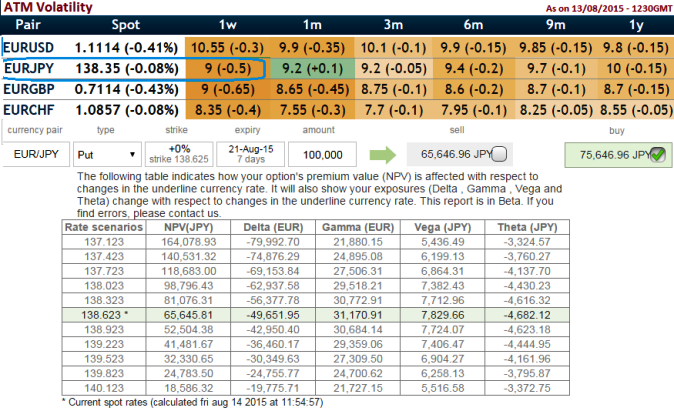Click the Pair column header
Screen dimensions: 674x411
(28, 25)
